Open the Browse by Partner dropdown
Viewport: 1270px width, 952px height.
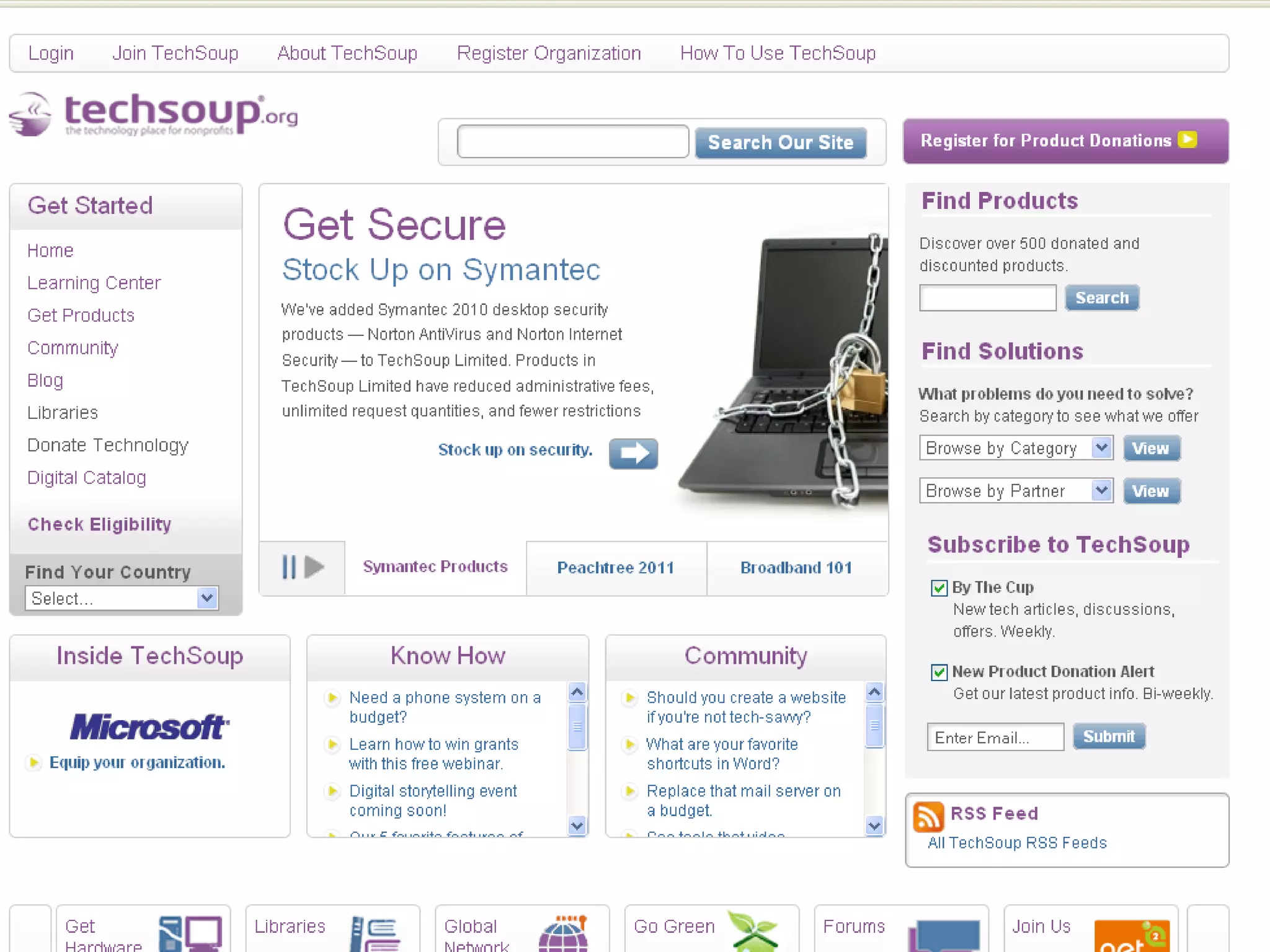[x=1016, y=491]
